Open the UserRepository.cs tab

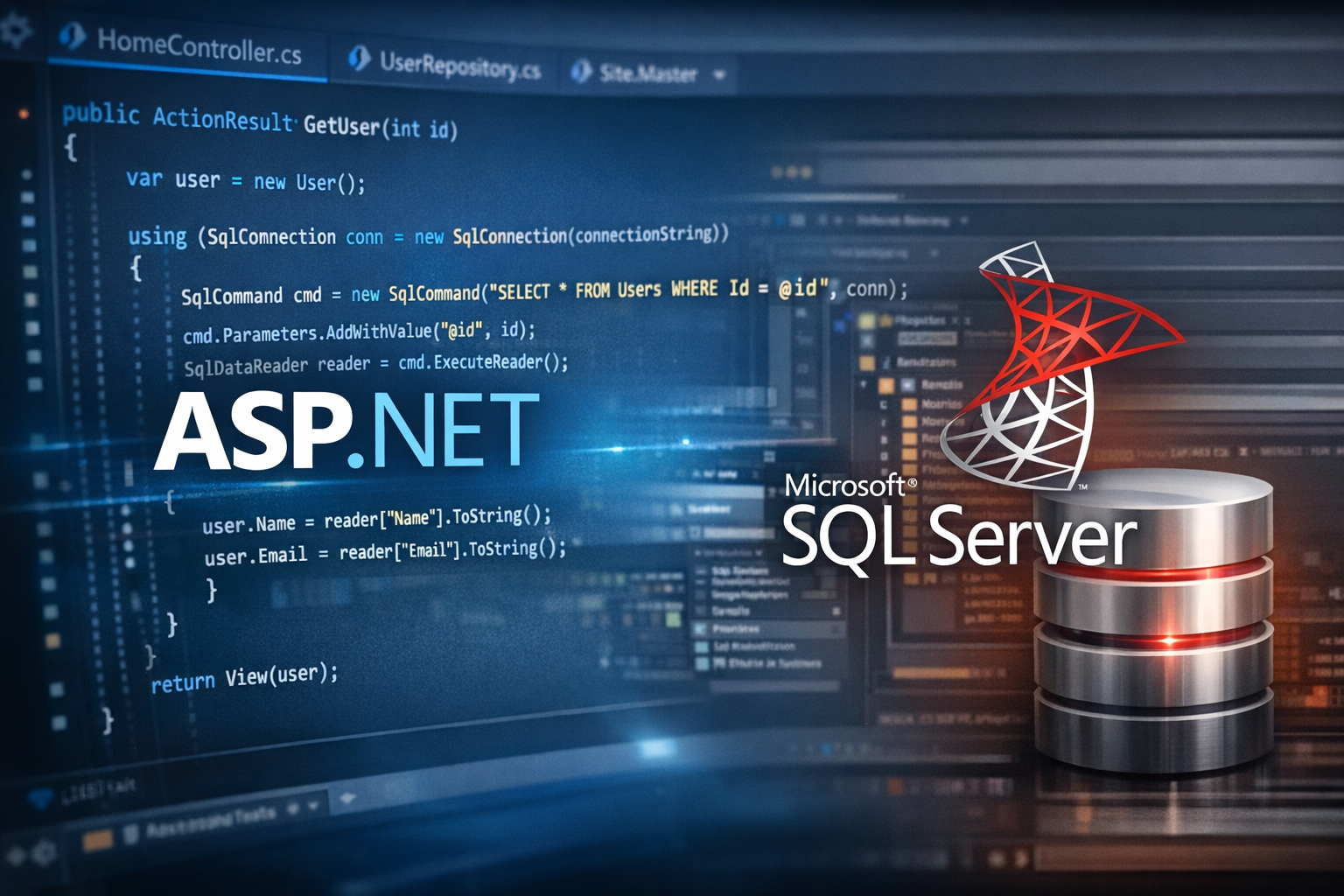[459, 65]
